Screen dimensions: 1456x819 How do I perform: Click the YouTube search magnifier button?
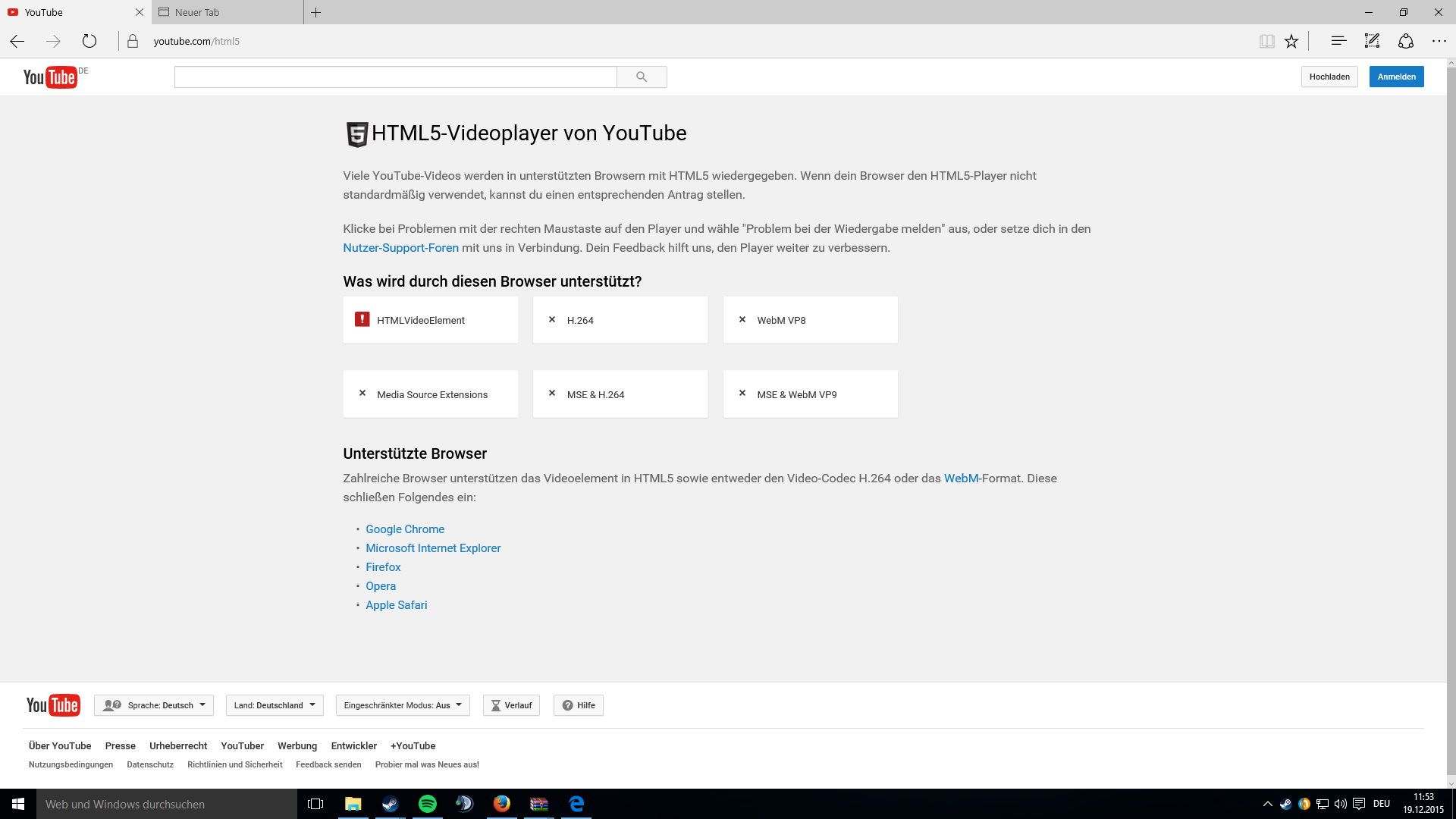pyautogui.click(x=642, y=77)
